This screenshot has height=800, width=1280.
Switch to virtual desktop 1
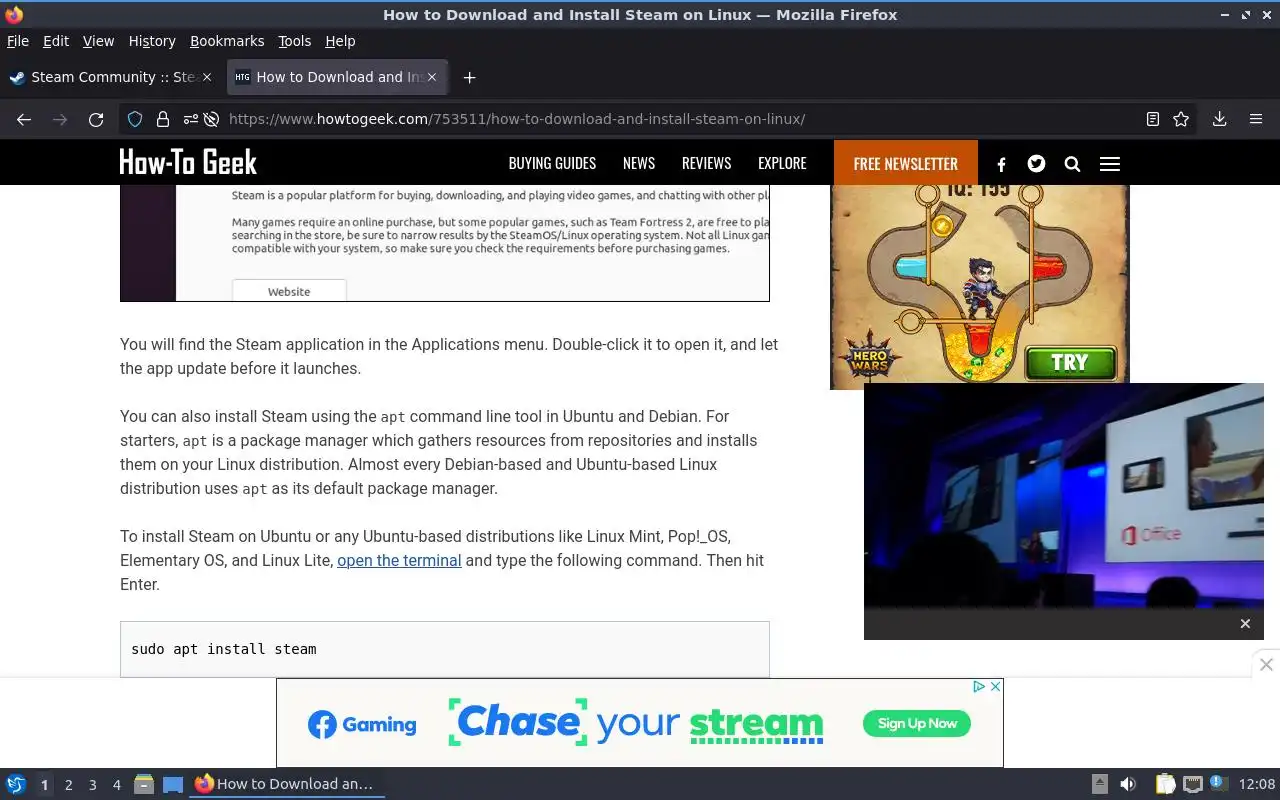(x=44, y=785)
